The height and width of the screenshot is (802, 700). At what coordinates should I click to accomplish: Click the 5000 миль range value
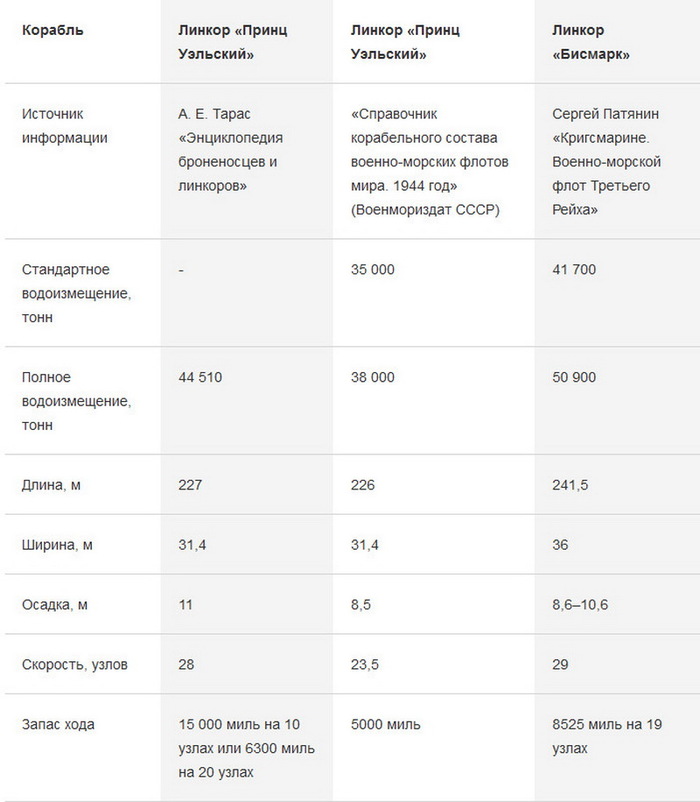pos(386,724)
